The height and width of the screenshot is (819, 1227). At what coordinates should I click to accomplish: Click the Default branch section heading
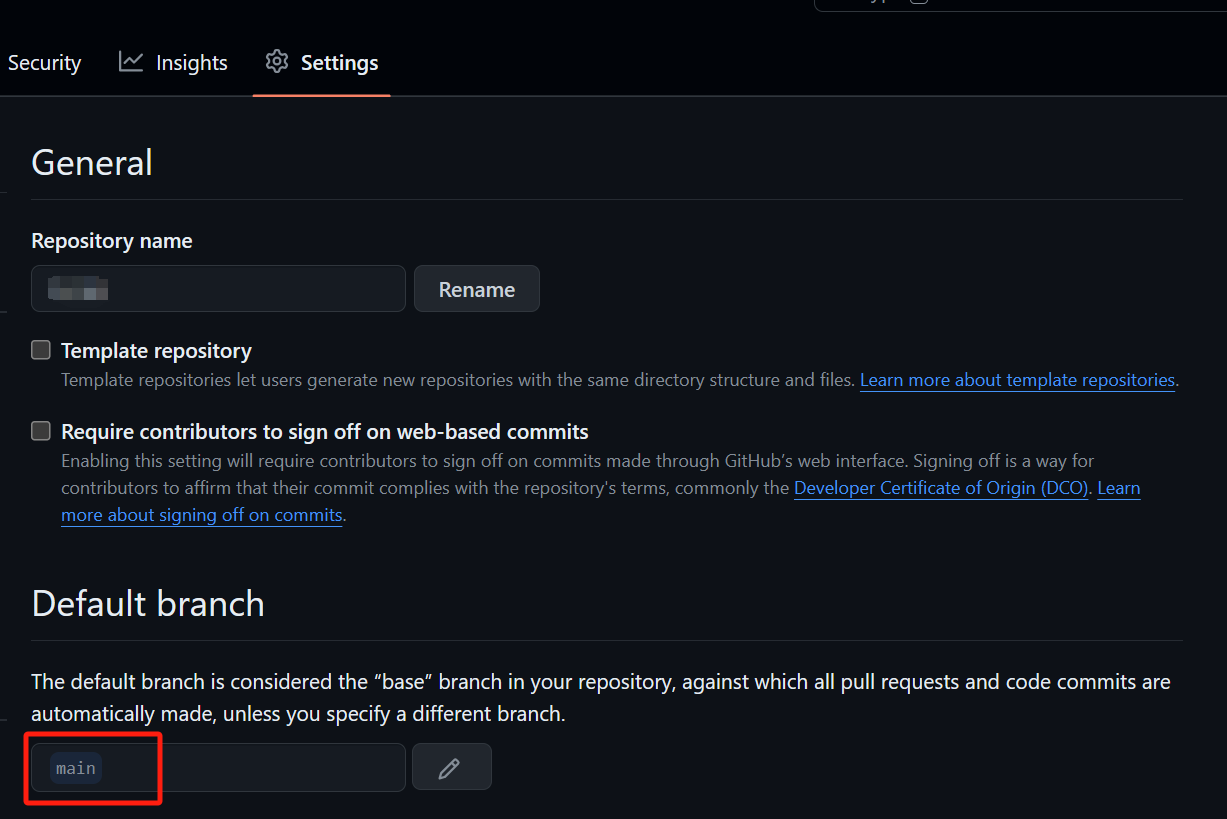[x=148, y=604]
